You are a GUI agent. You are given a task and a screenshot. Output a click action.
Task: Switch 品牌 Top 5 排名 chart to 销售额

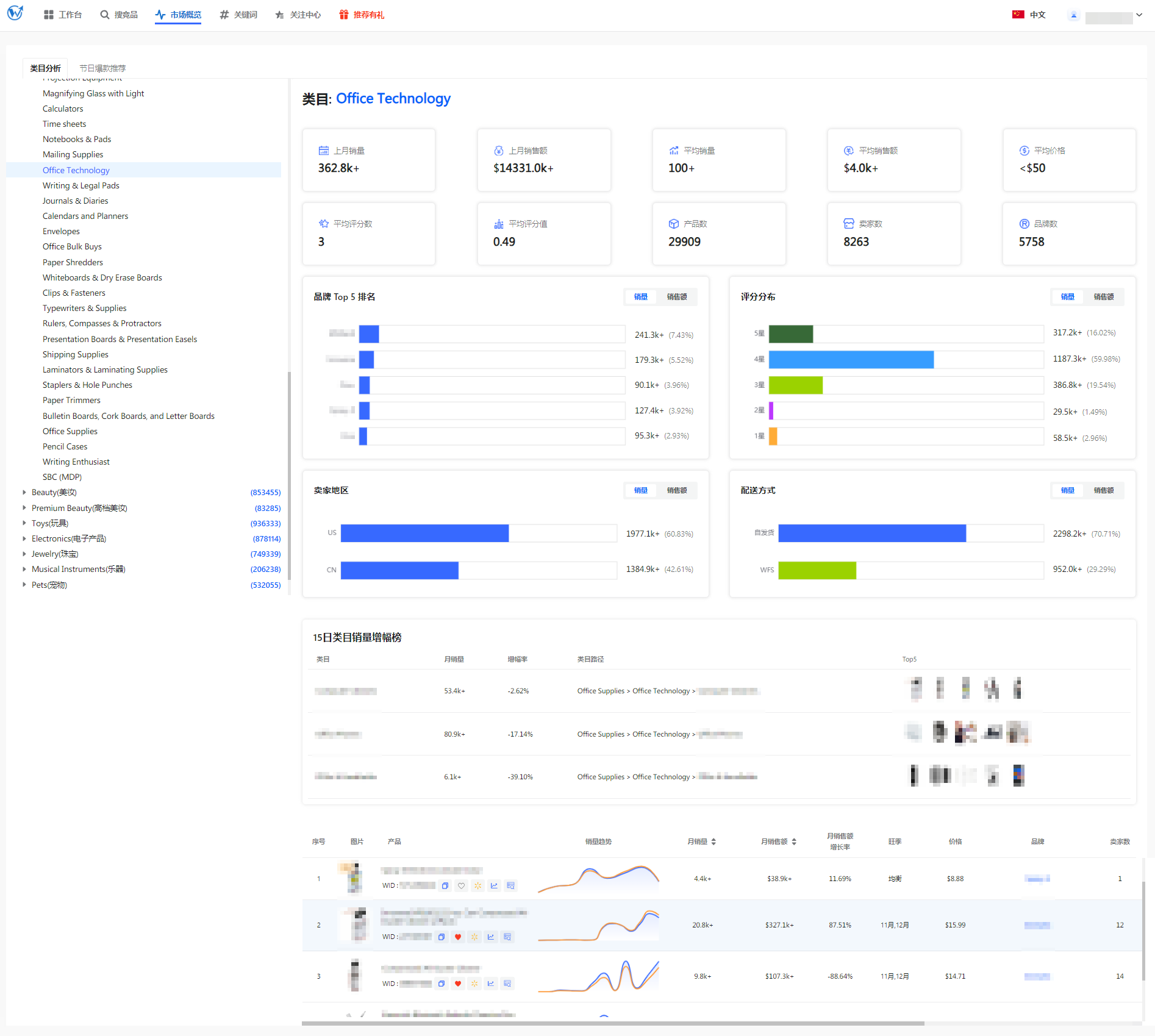[676, 297]
